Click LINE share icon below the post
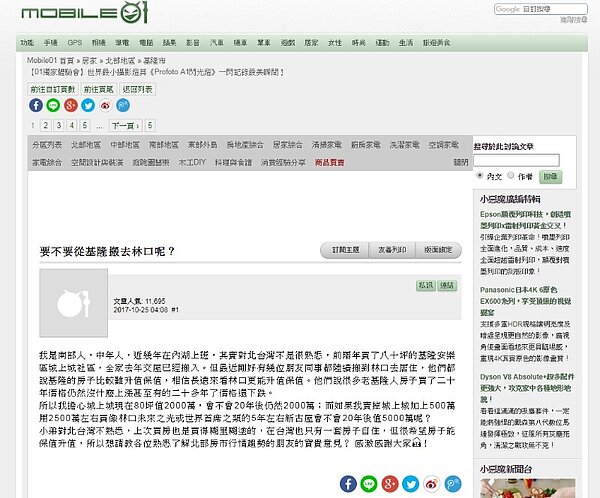This screenshot has width=600, height=498. [x=369, y=484]
